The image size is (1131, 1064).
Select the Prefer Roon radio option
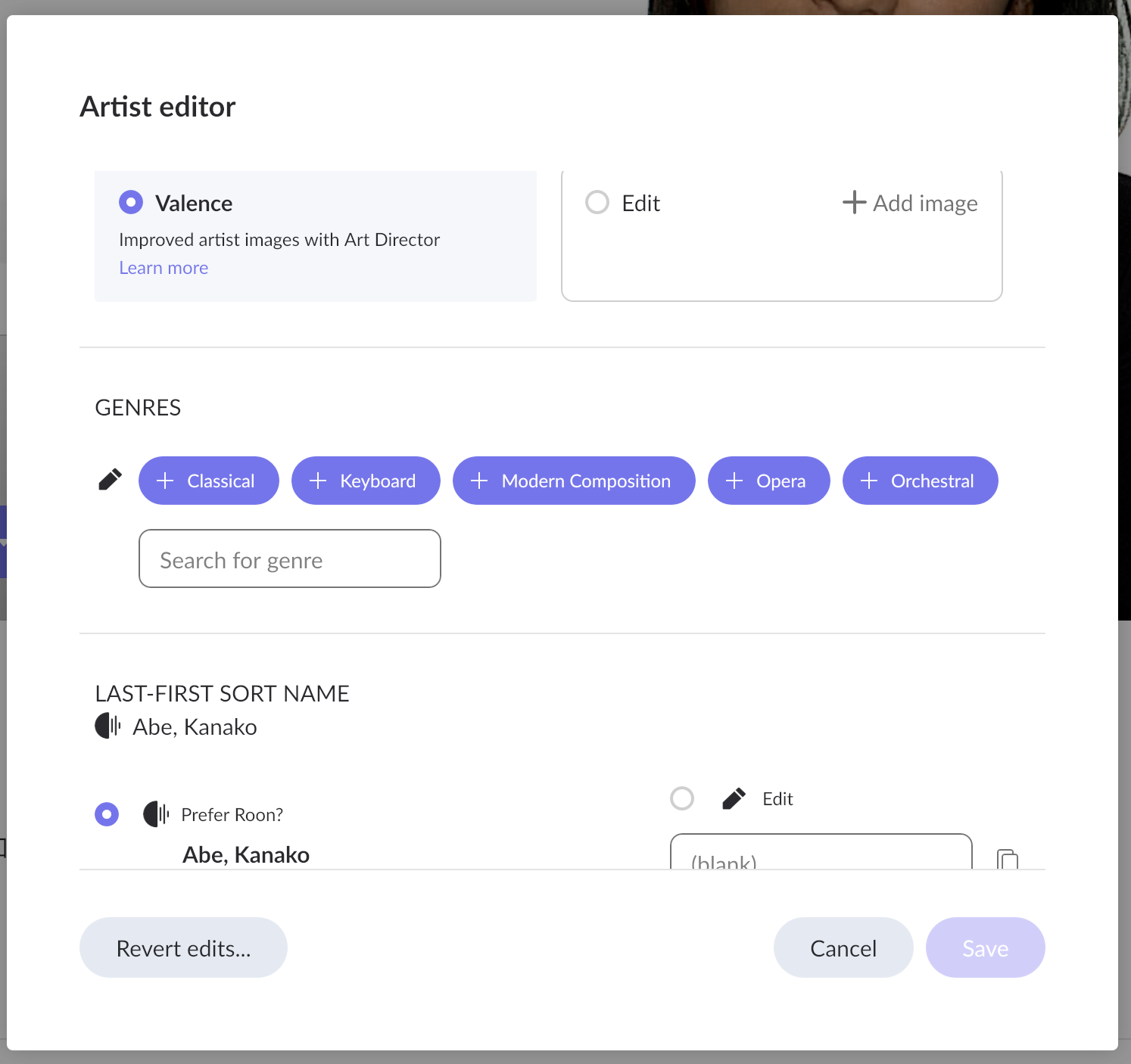click(107, 814)
